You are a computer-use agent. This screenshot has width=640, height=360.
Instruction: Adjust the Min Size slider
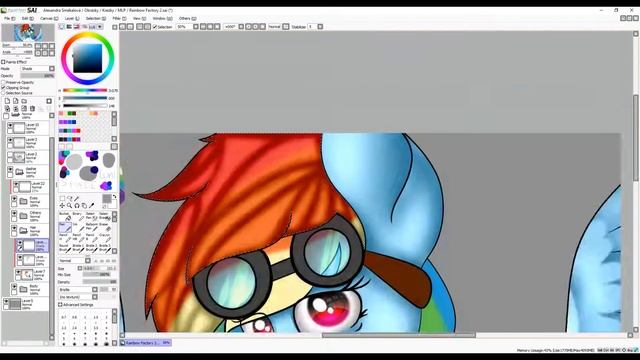pos(96,275)
